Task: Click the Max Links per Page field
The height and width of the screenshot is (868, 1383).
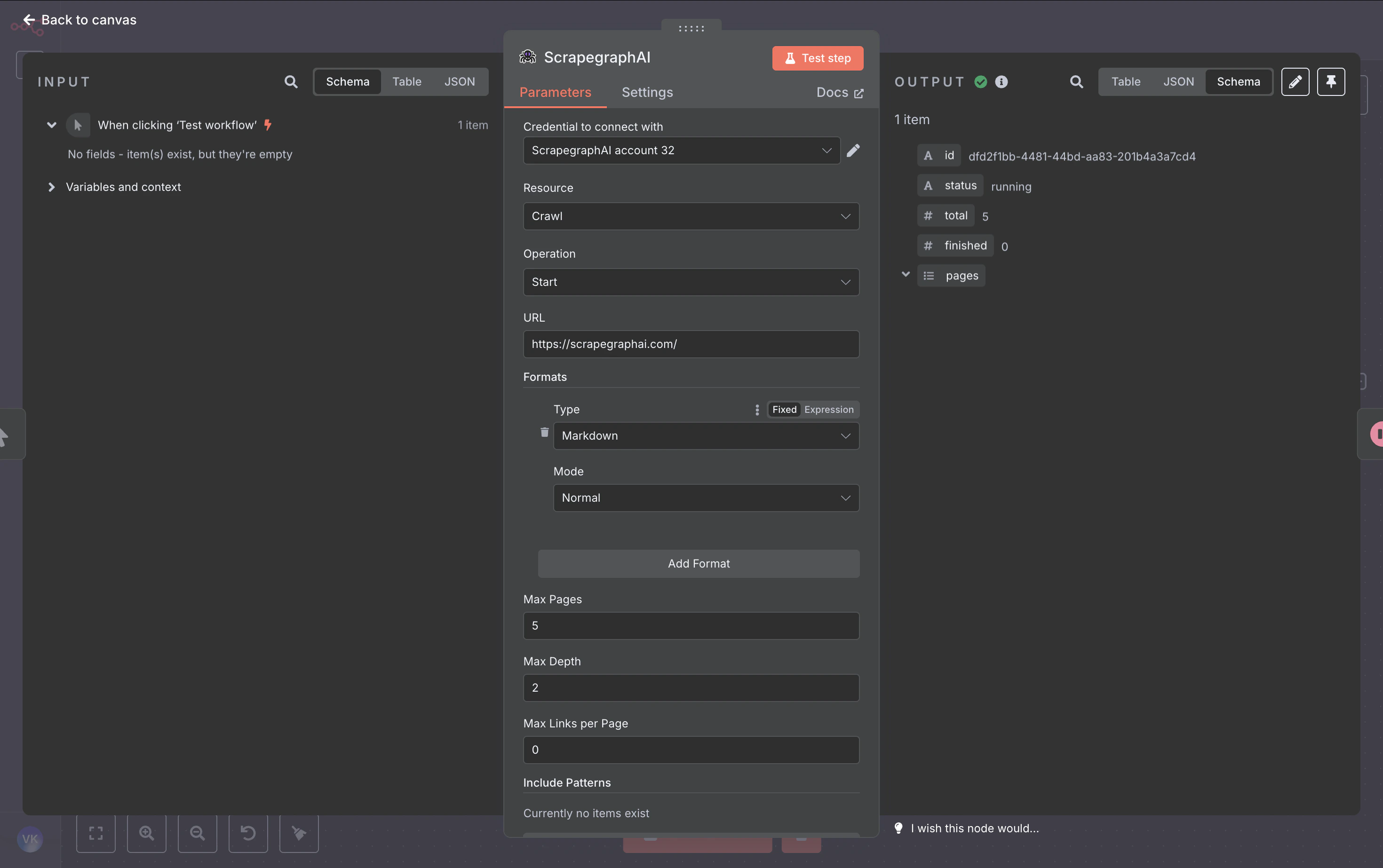Action: pyautogui.click(x=691, y=750)
